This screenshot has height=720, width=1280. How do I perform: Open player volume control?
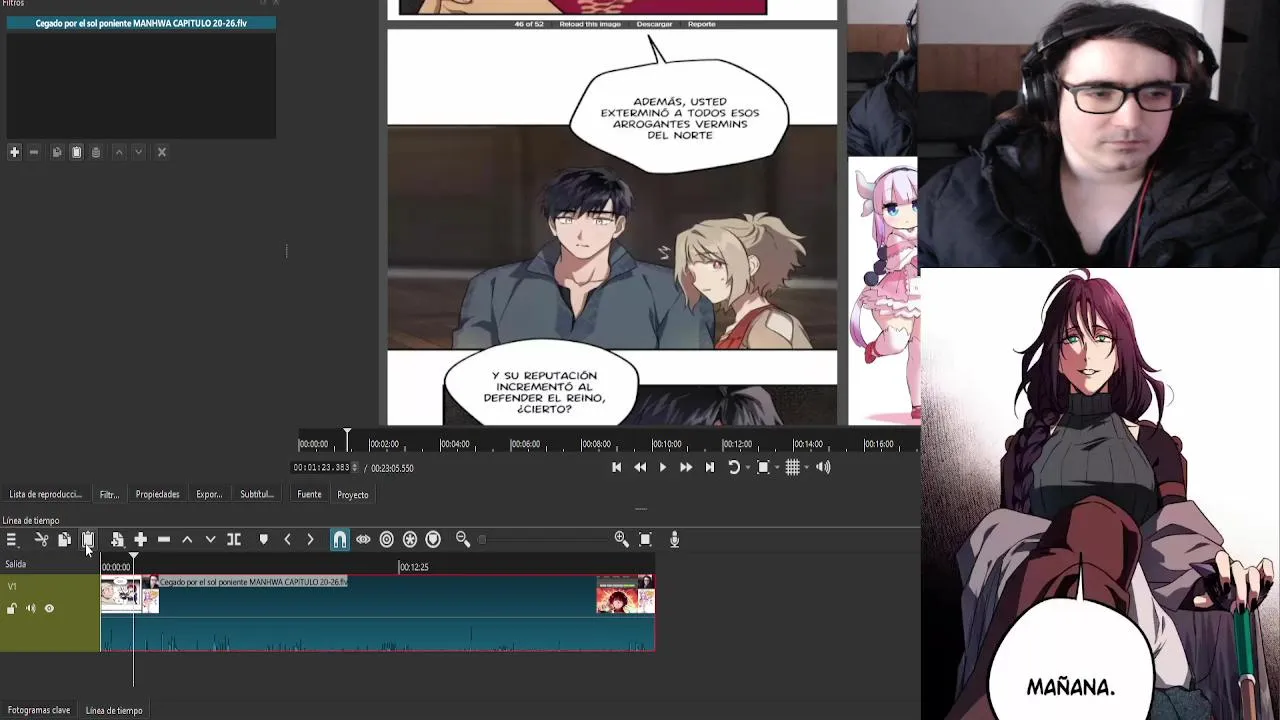[x=823, y=467]
